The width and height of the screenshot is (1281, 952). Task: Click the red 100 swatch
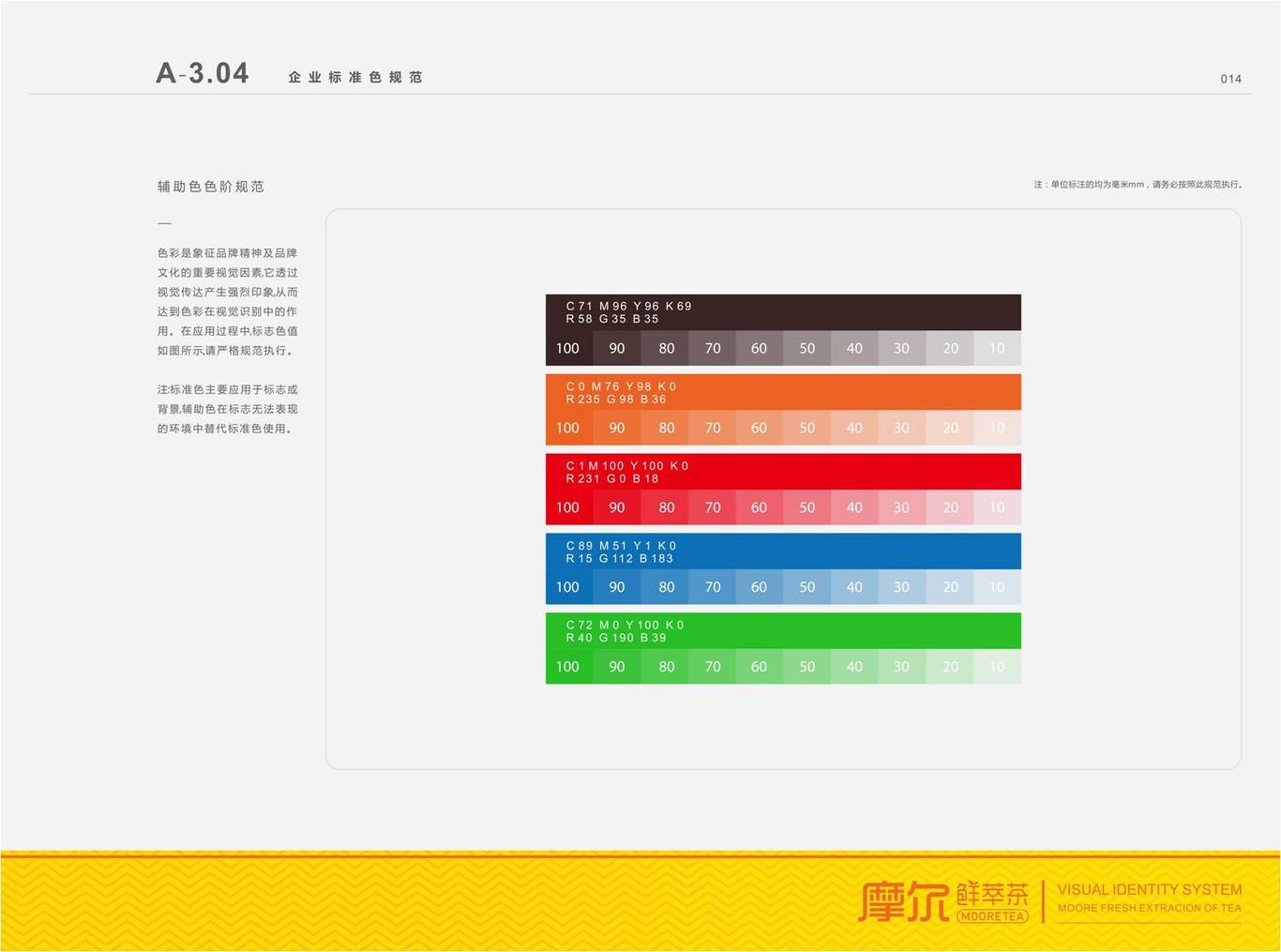(569, 507)
